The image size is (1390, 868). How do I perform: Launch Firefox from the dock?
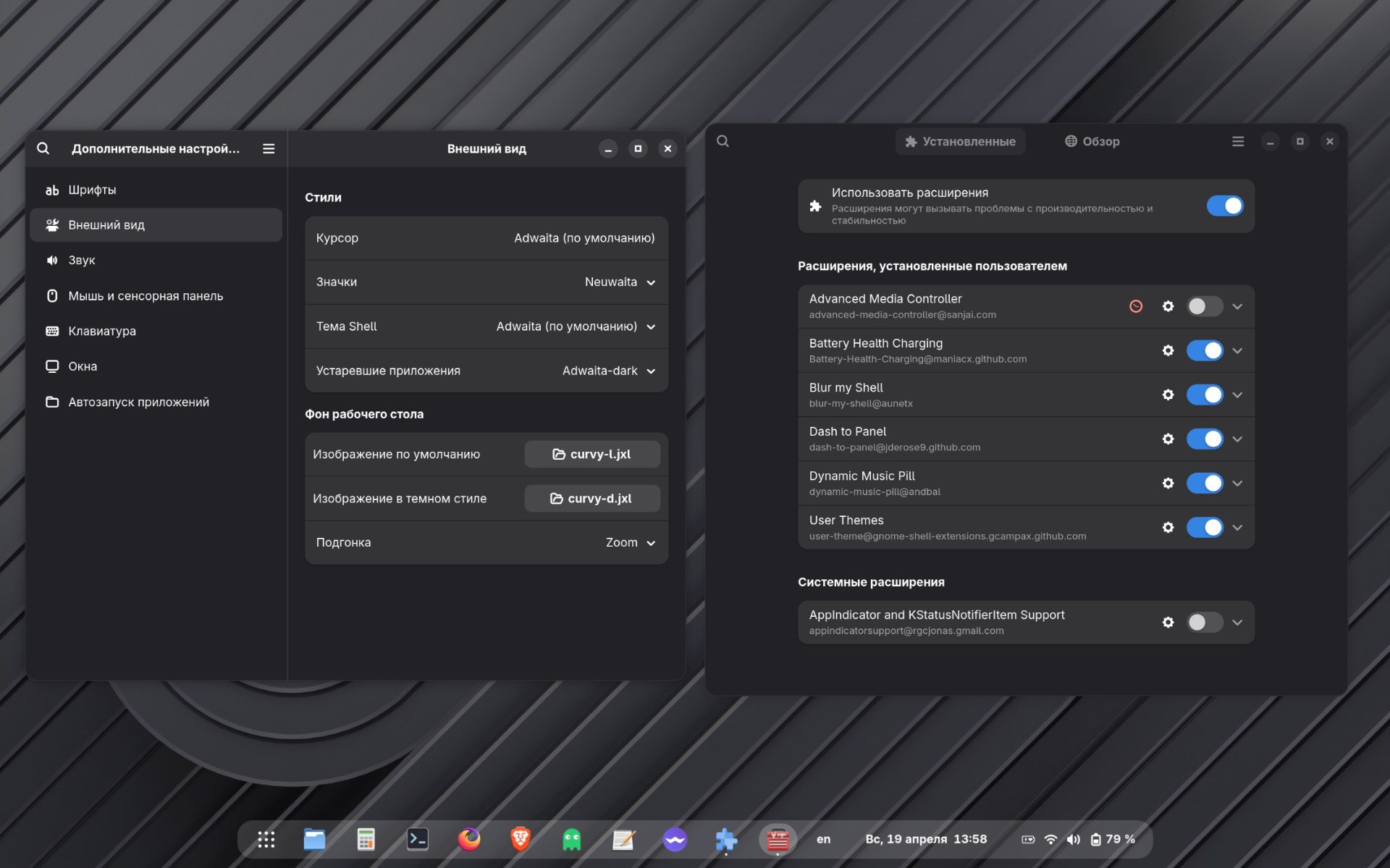469,839
